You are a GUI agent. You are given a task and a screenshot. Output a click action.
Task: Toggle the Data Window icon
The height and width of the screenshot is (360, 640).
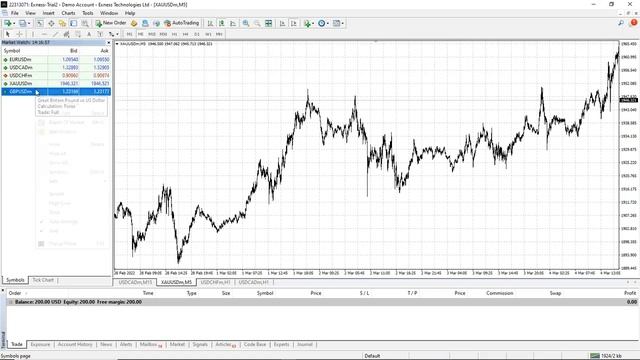coord(51,23)
